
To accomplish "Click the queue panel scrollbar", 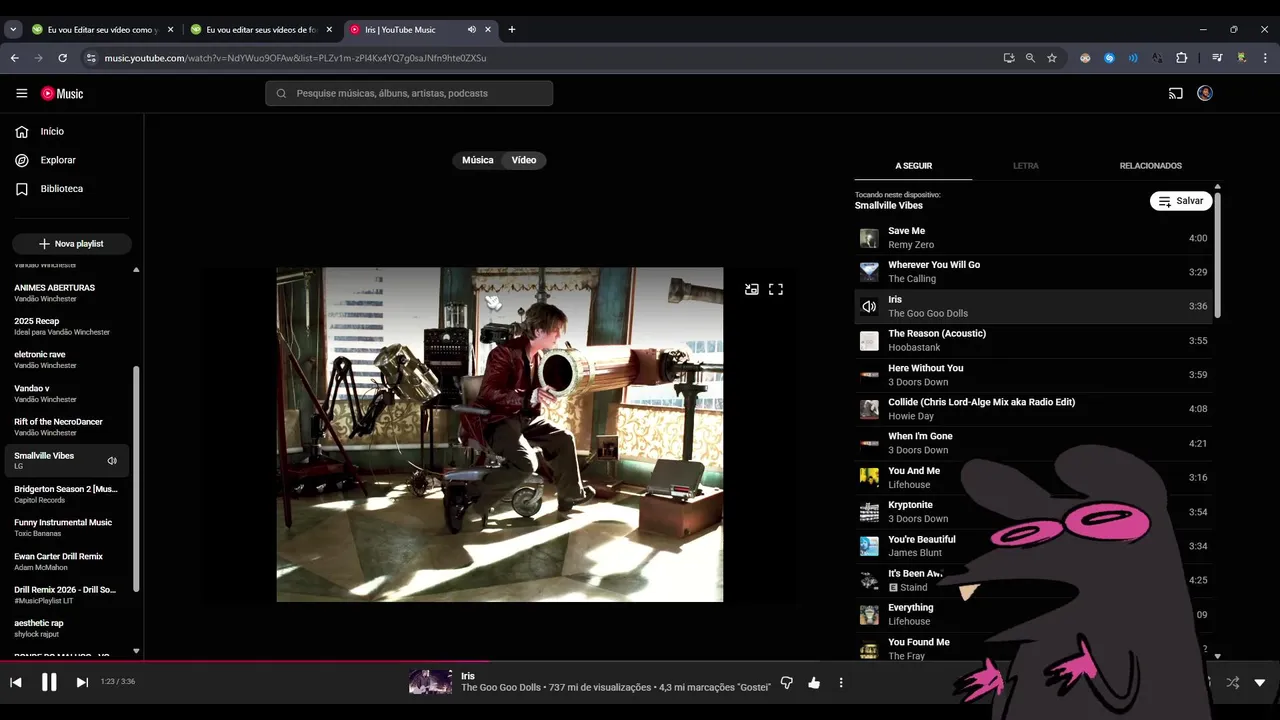I will click(x=1217, y=255).
